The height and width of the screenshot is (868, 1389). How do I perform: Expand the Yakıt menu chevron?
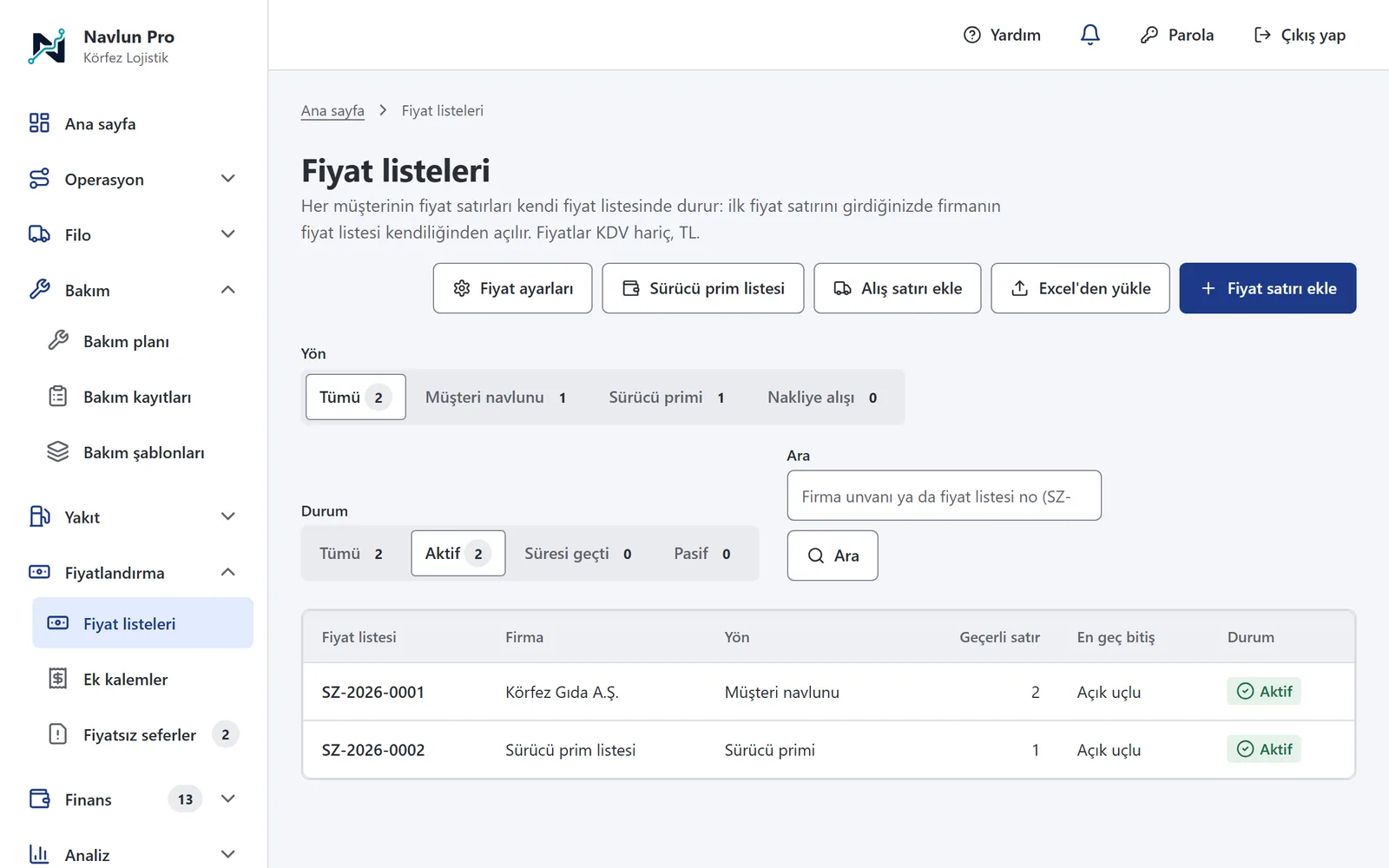pos(228,516)
